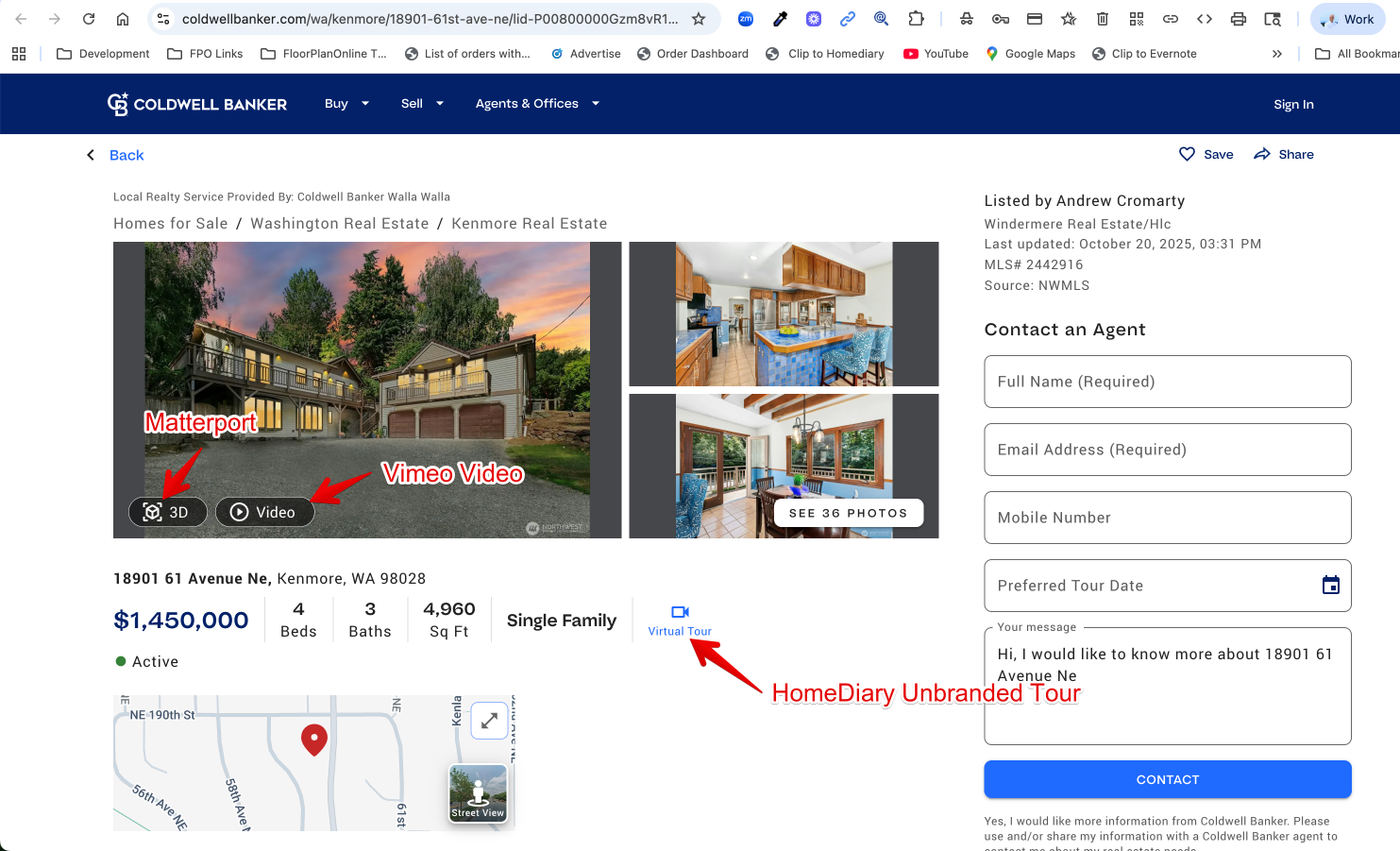The height and width of the screenshot is (851, 1400).
Task: Expand Agents & Offices dropdown
Action: pyautogui.click(x=537, y=104)
